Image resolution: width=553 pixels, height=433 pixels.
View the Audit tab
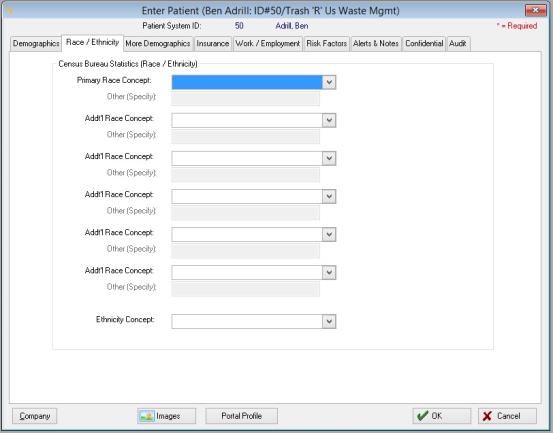point(458,44)
